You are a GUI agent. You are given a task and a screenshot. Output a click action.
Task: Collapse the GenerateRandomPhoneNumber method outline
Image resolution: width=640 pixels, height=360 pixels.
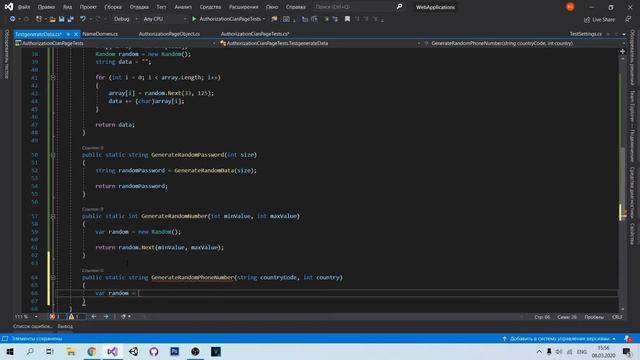[x=53, y=278]
